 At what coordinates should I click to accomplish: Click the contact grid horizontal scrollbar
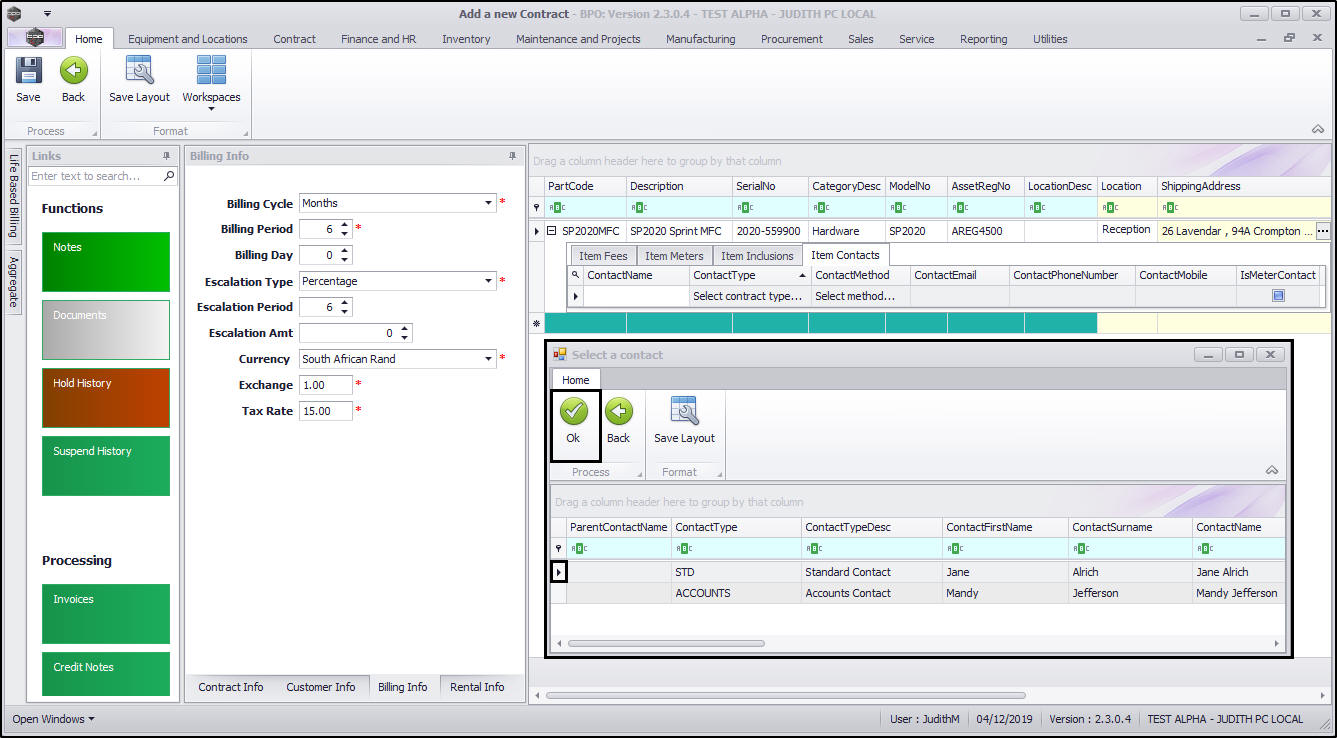(x=666, y=644)
